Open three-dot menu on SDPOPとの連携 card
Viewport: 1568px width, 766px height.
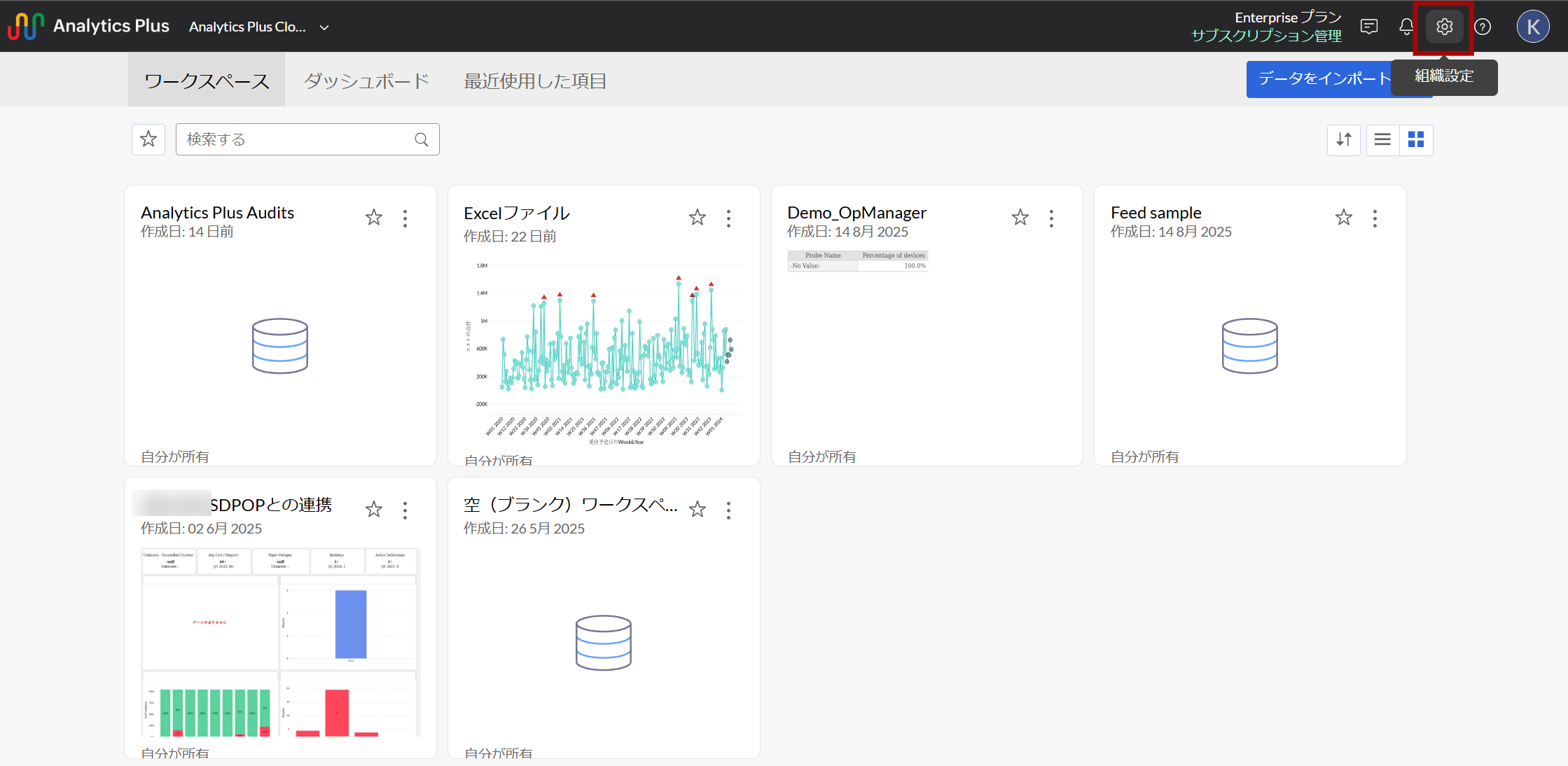pyautogui.click(x=405, y=510)
